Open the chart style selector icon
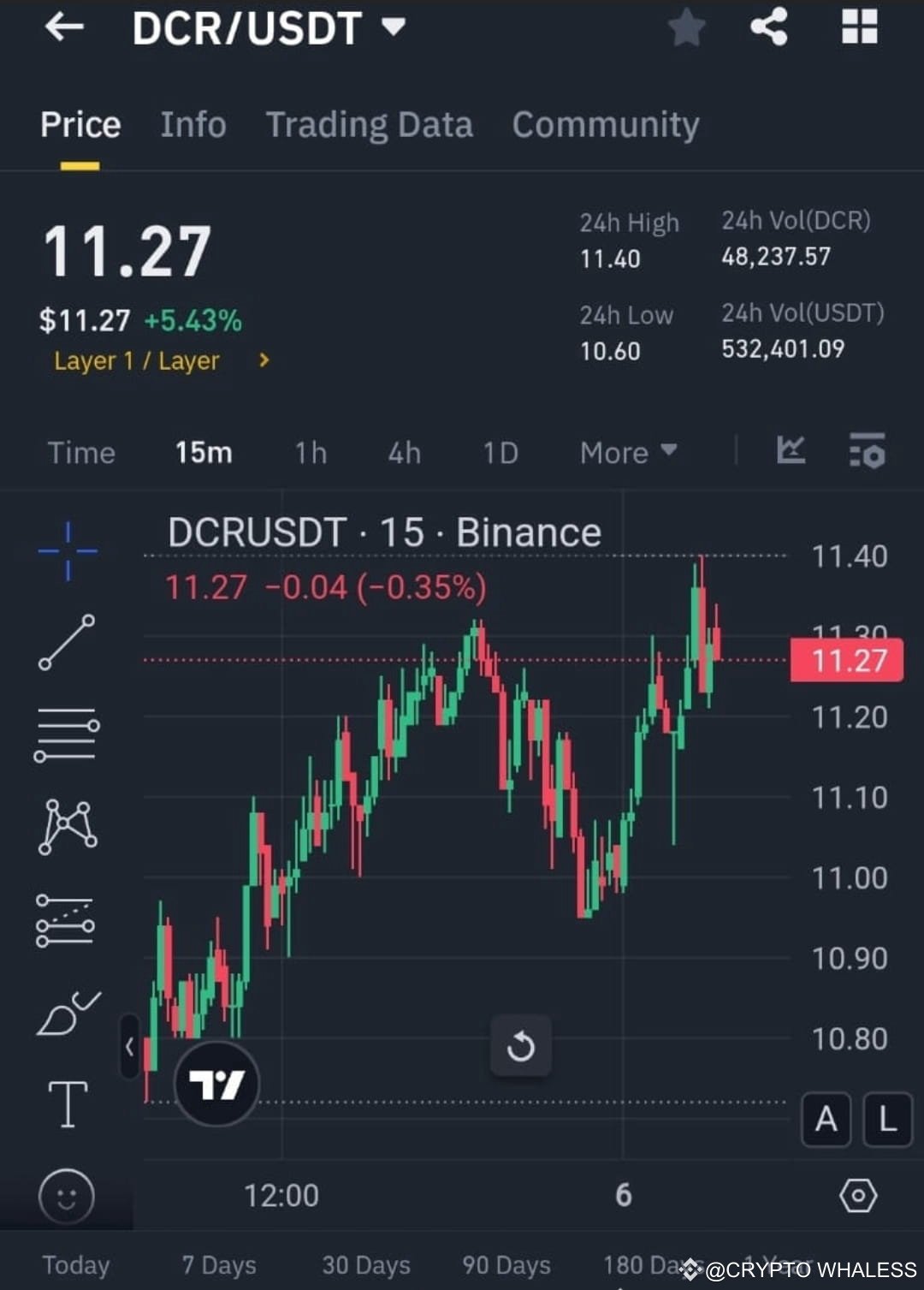The height and width of the screenshot is (1290, 924). (791, 453)
